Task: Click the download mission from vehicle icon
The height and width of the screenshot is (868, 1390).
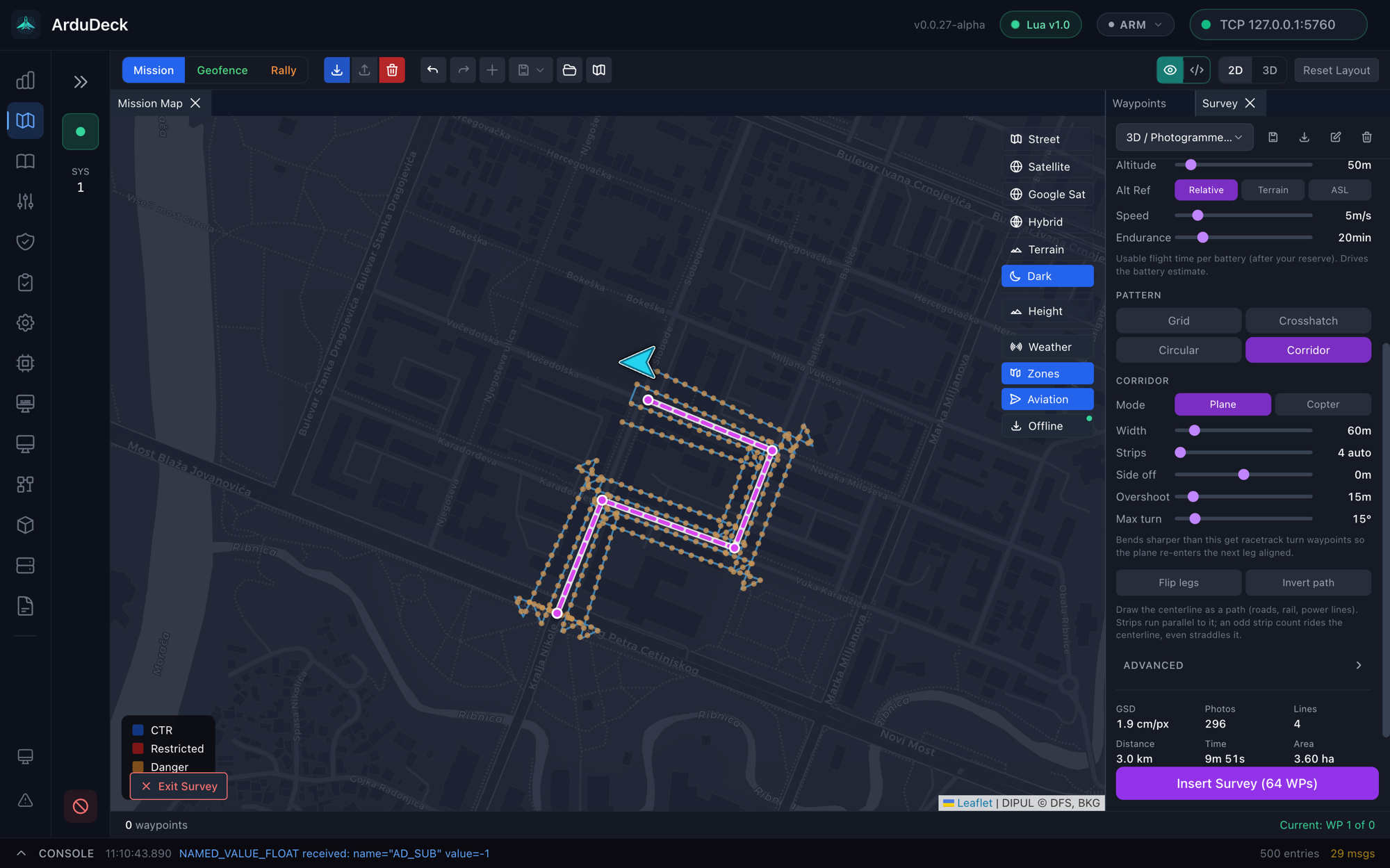Action: pyautogui.click(x=337, y=70)
